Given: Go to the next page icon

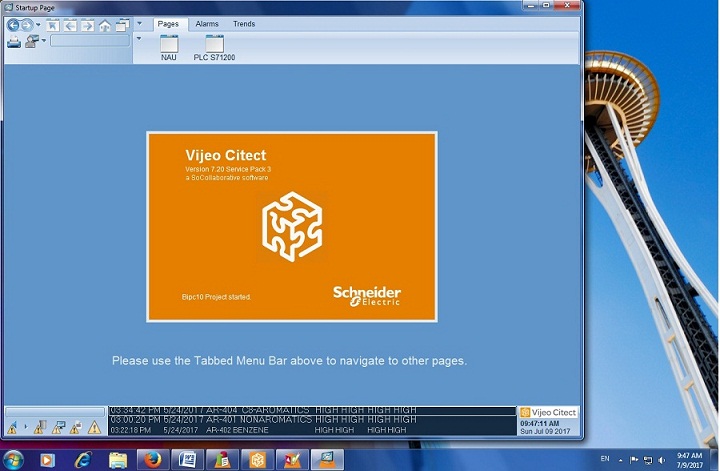Looking at the screenshot, I should [87, 25].
